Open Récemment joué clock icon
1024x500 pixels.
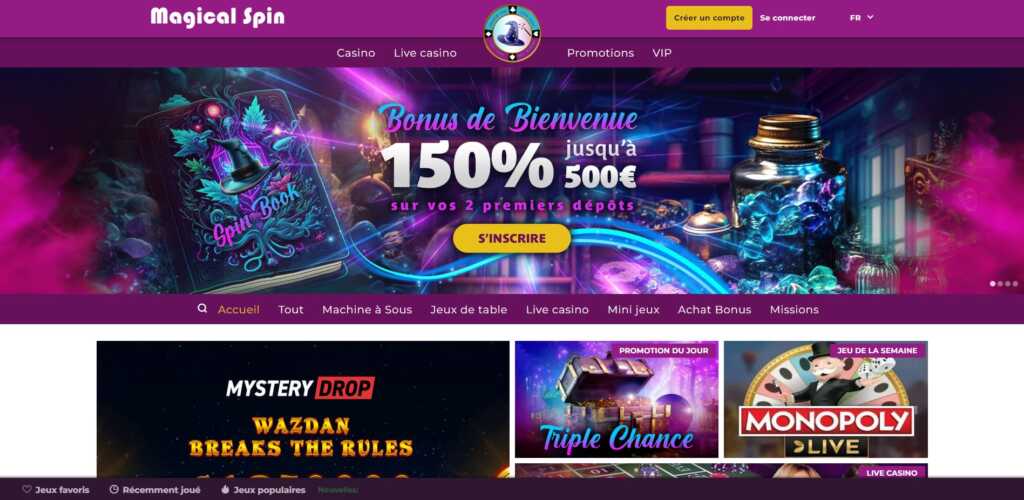(x=114, y=489)
